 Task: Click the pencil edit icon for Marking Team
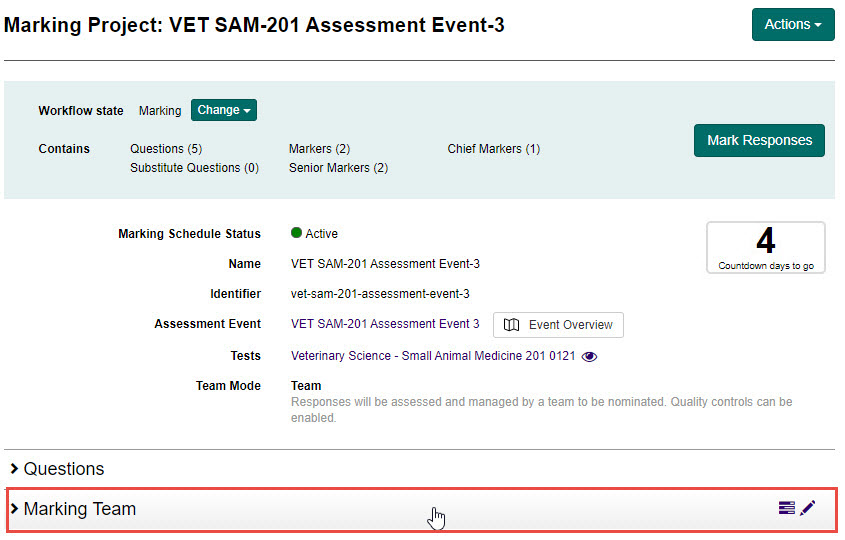tap(808, 508)
